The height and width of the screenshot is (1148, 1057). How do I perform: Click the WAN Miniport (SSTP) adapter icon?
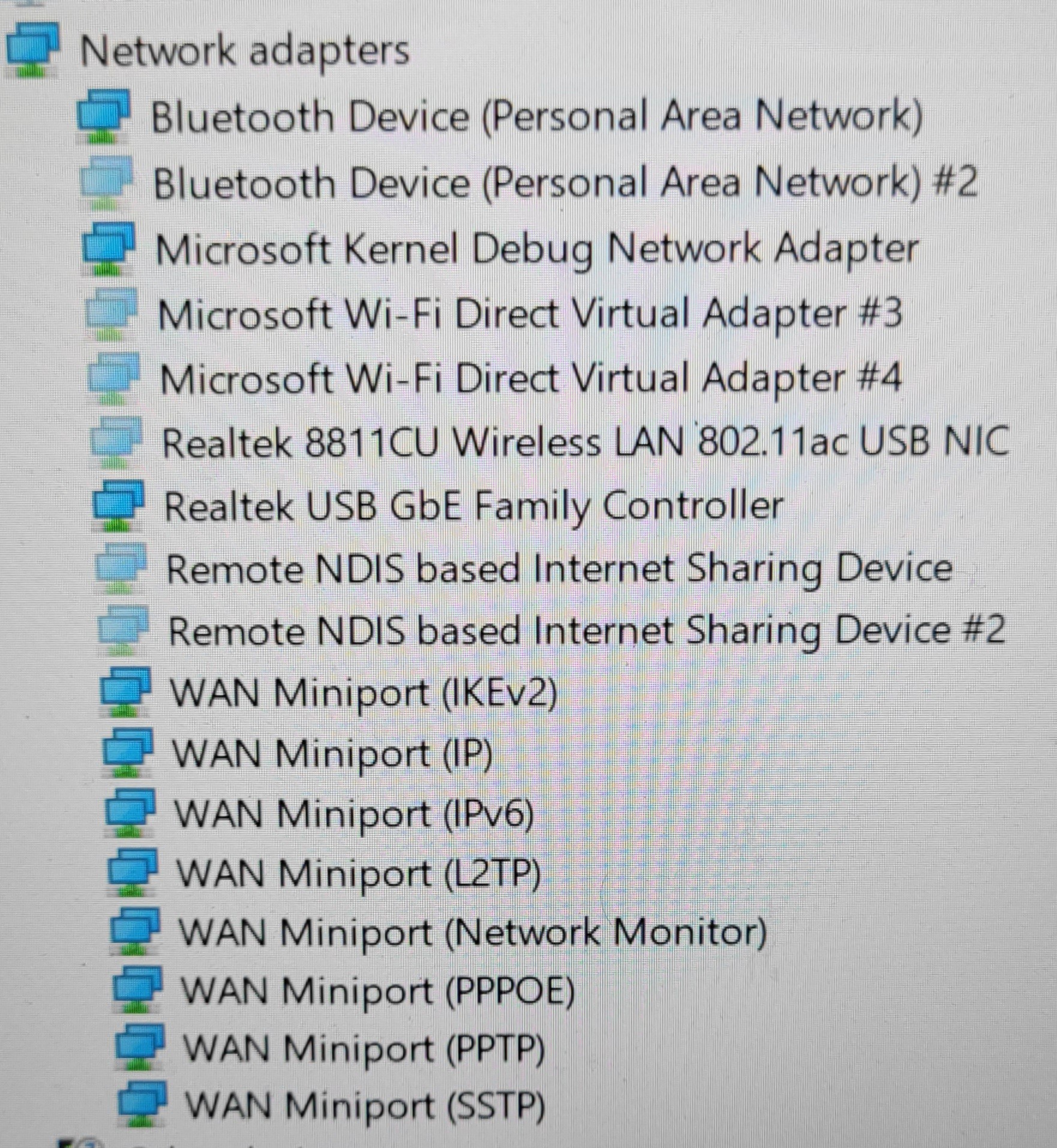click(x=142, y=1104)
